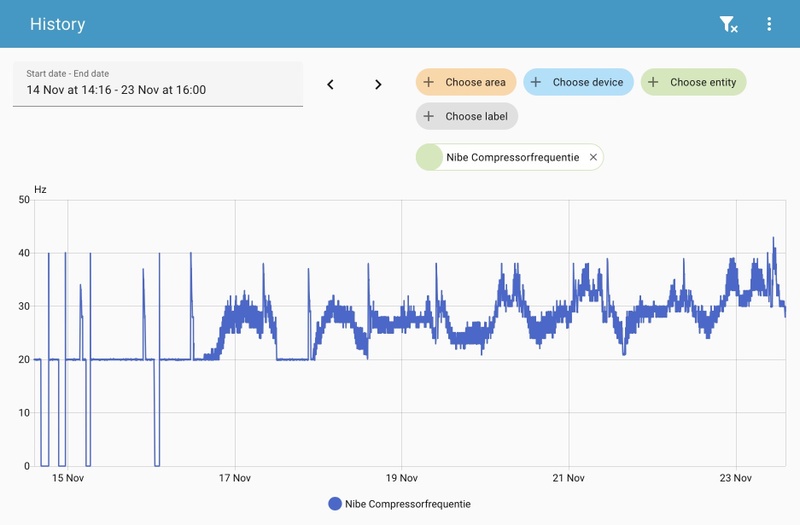The image size is (800, 525).
Task: Advance to the next date range
Action: (378, 84)
